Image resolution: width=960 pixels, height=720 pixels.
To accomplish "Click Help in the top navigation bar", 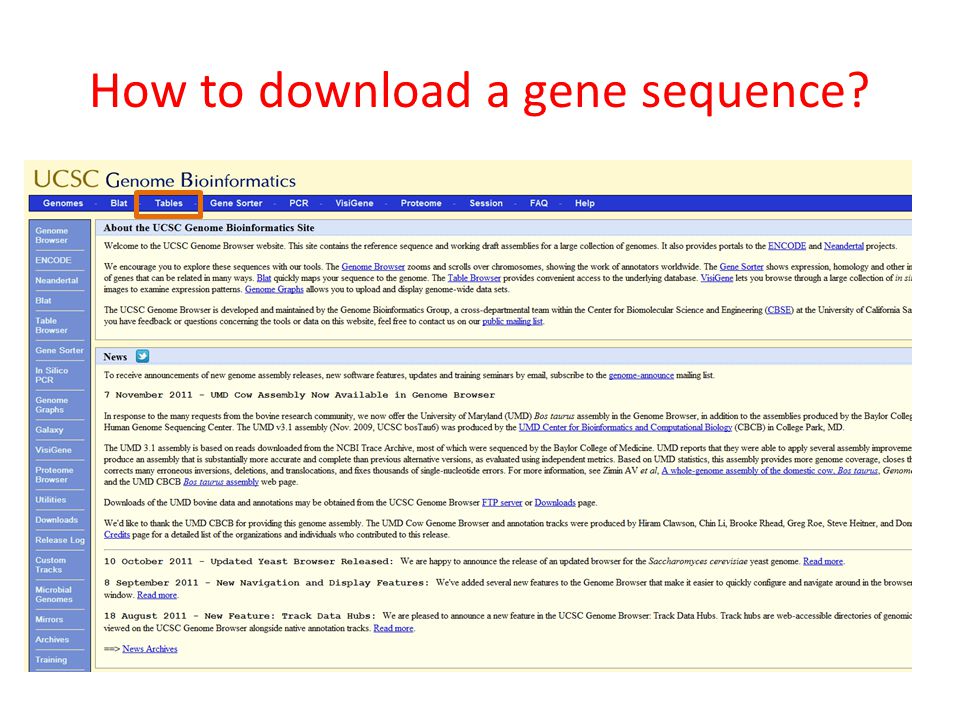I will pyautogui.click(x=585, y=203).
